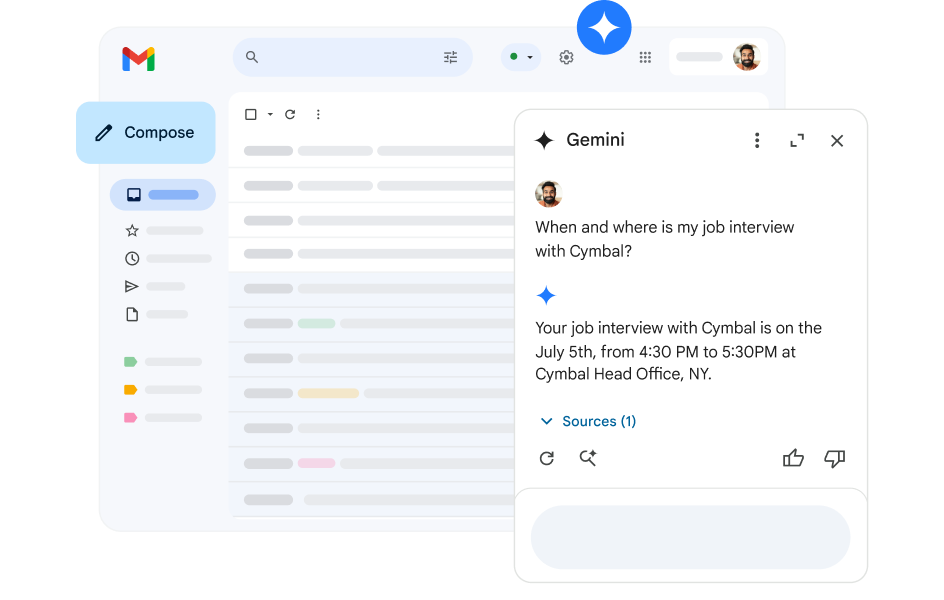Open the active status dropdown
Viewport: 944px width, 600px height.
pos(521,57)
